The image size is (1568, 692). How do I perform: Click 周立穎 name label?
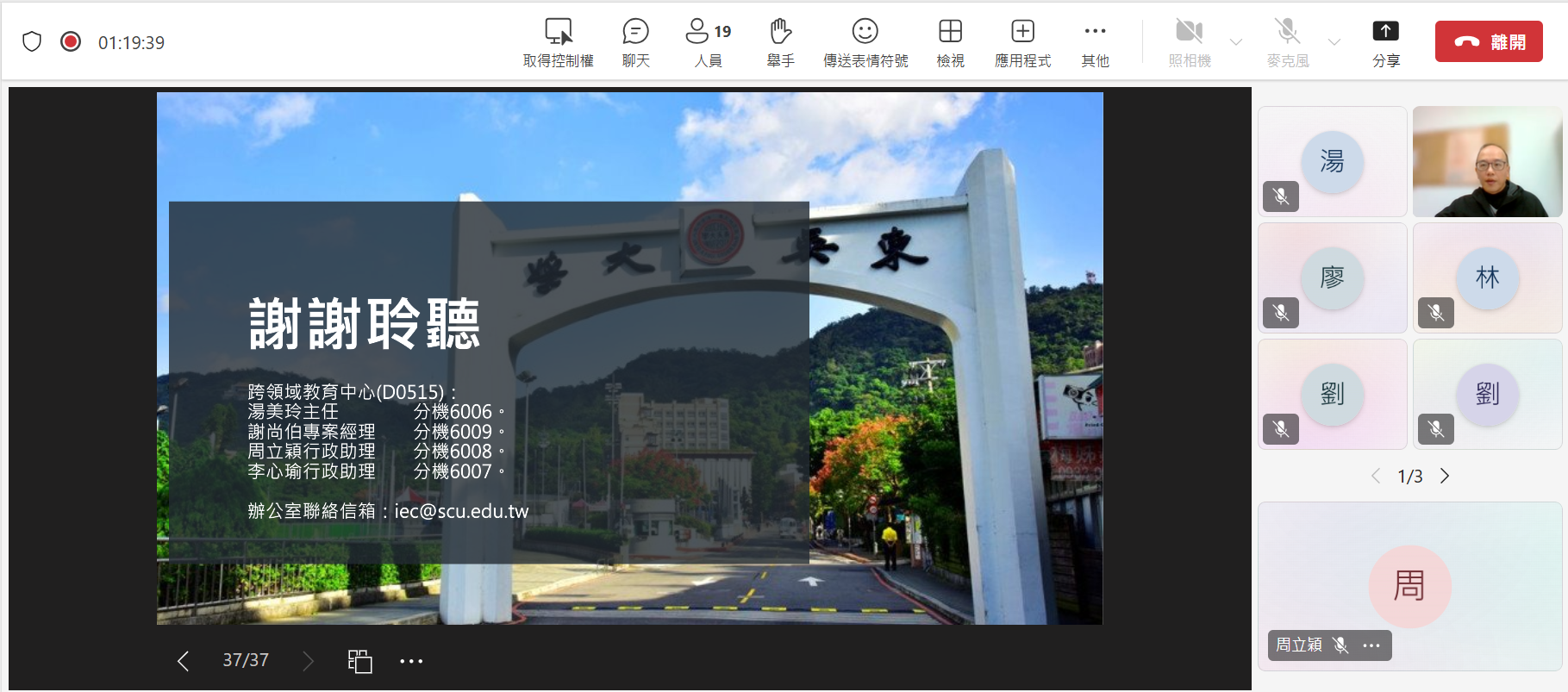(1298, 645)
